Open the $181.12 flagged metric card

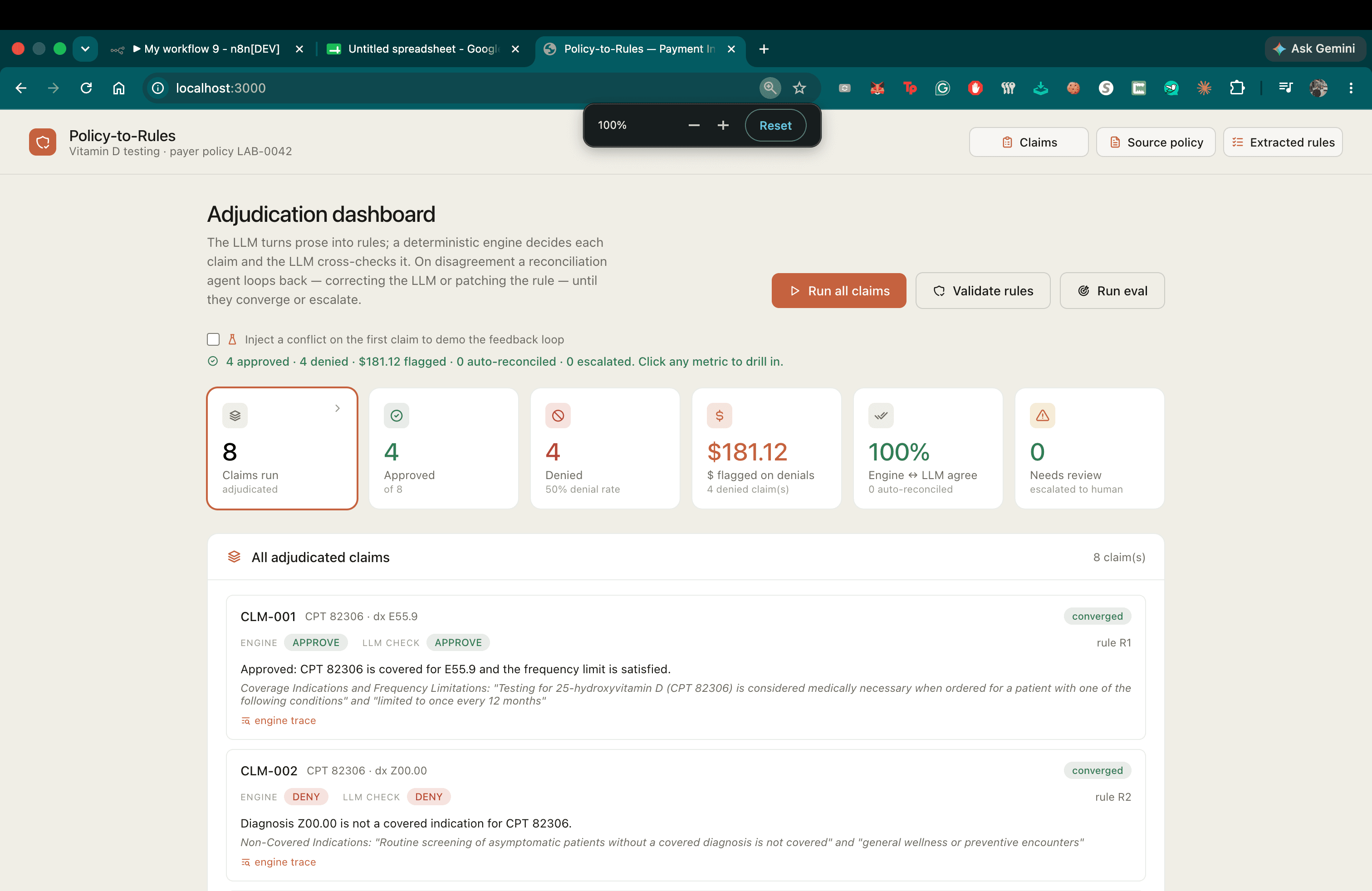point(766,448)
